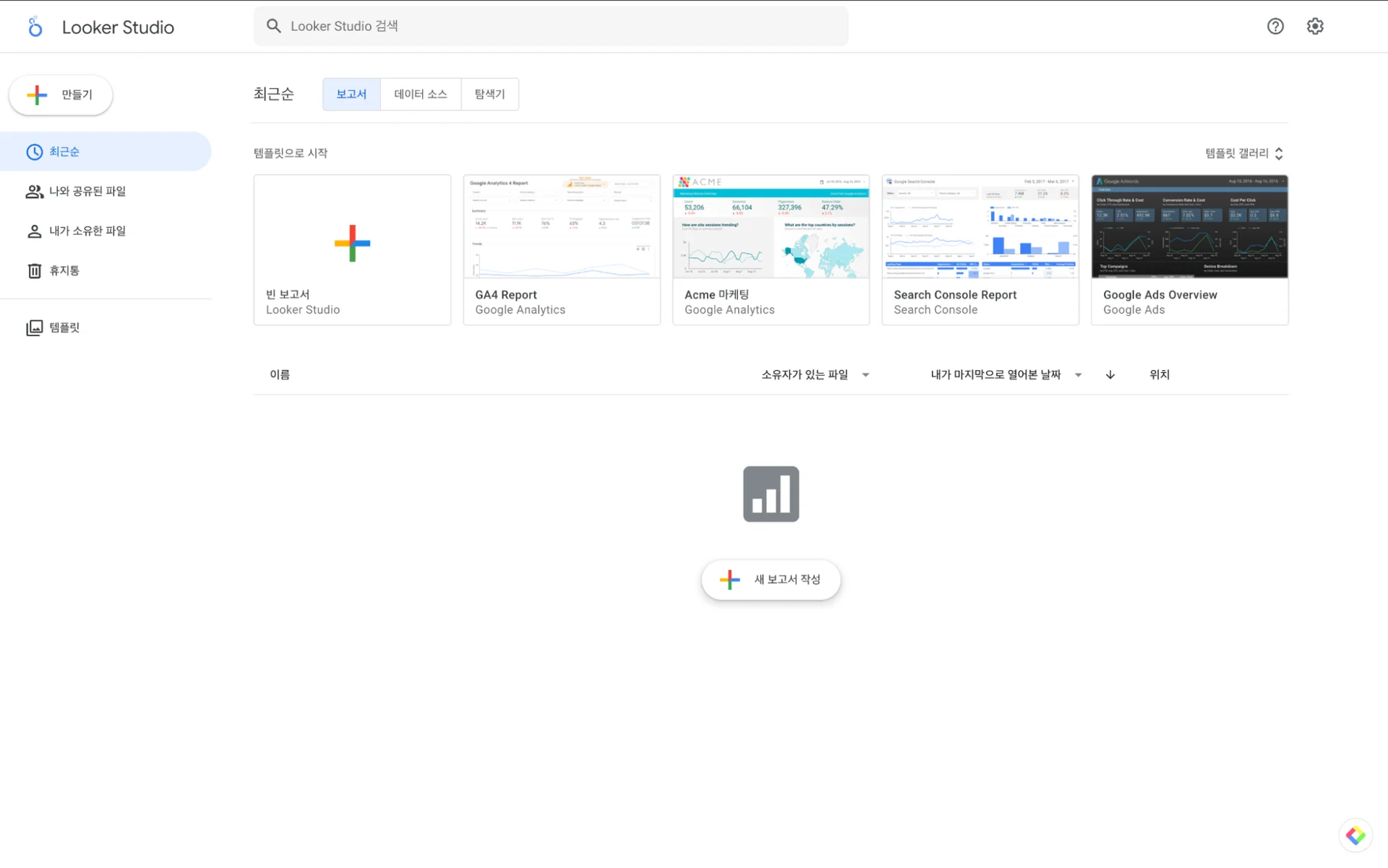Click the search magnifier icon
The width and height of the screenshot is (1388, 868).
(274, 25)
